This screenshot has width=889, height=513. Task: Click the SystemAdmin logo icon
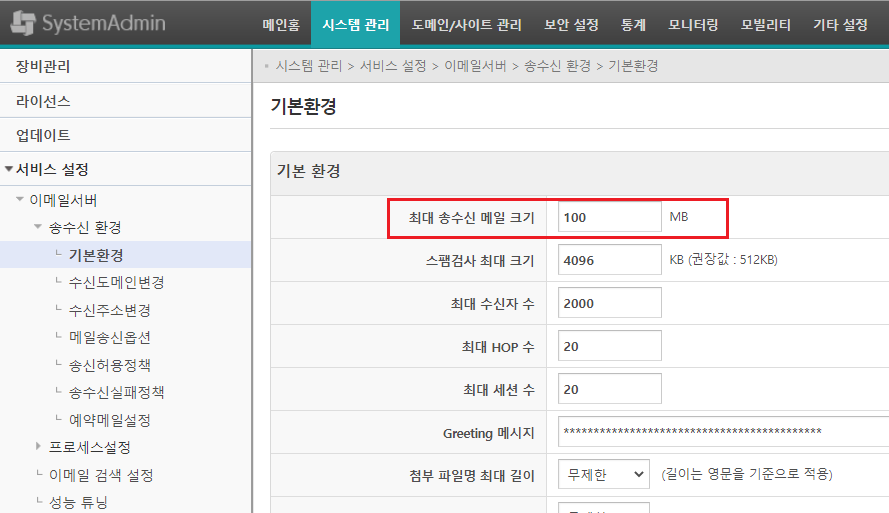22,23
